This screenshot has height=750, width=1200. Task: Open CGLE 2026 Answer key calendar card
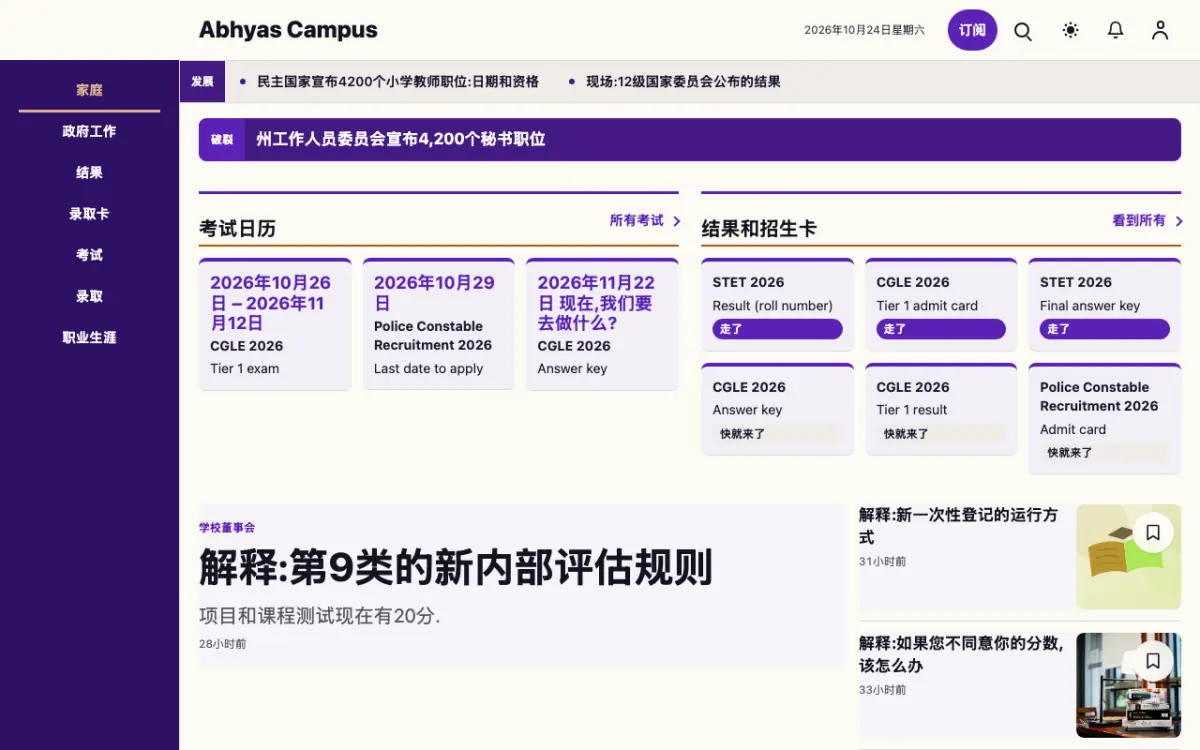[602, 324]
